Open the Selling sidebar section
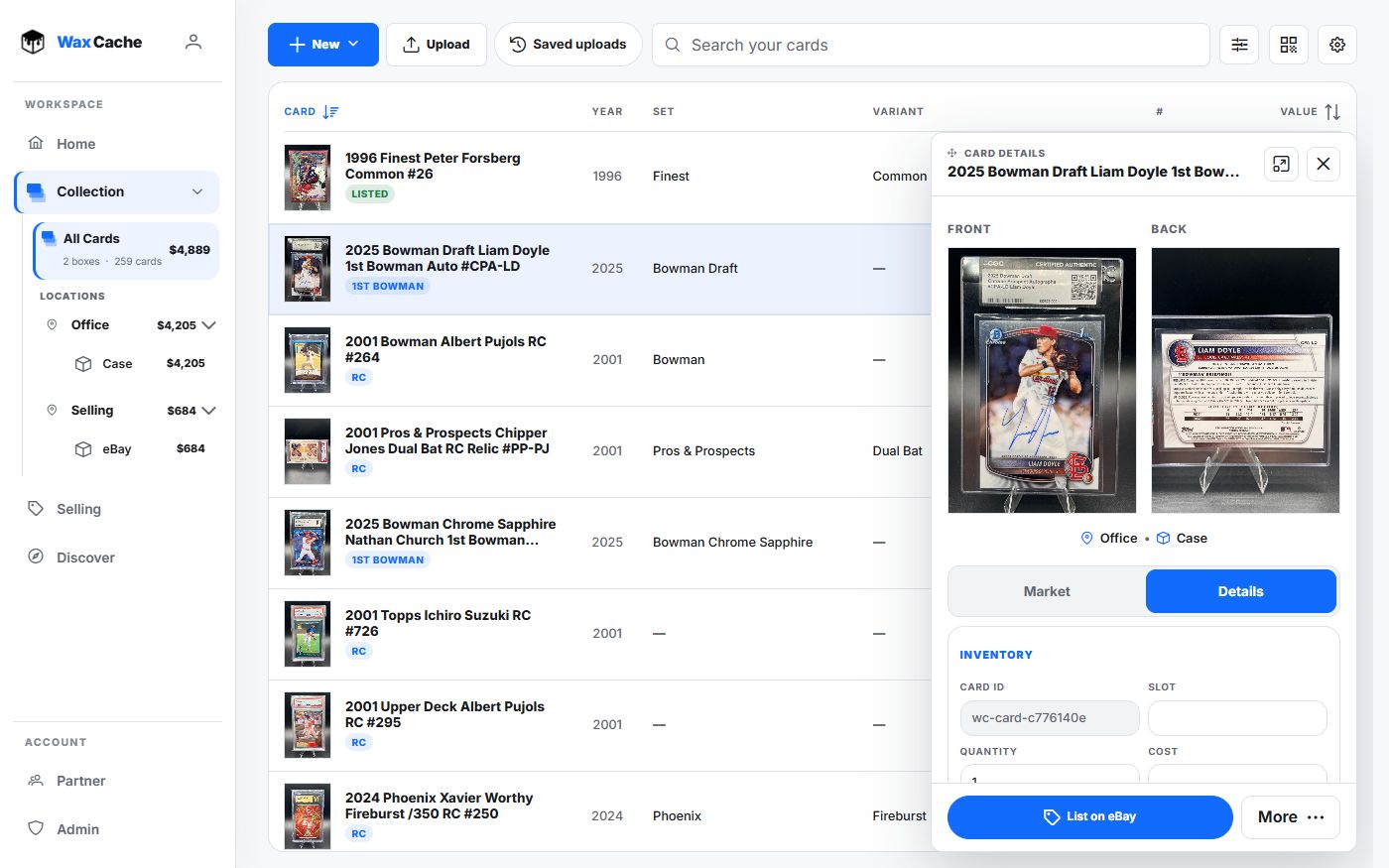Viewport: 1389px width, 868px height. click(117, 509)
